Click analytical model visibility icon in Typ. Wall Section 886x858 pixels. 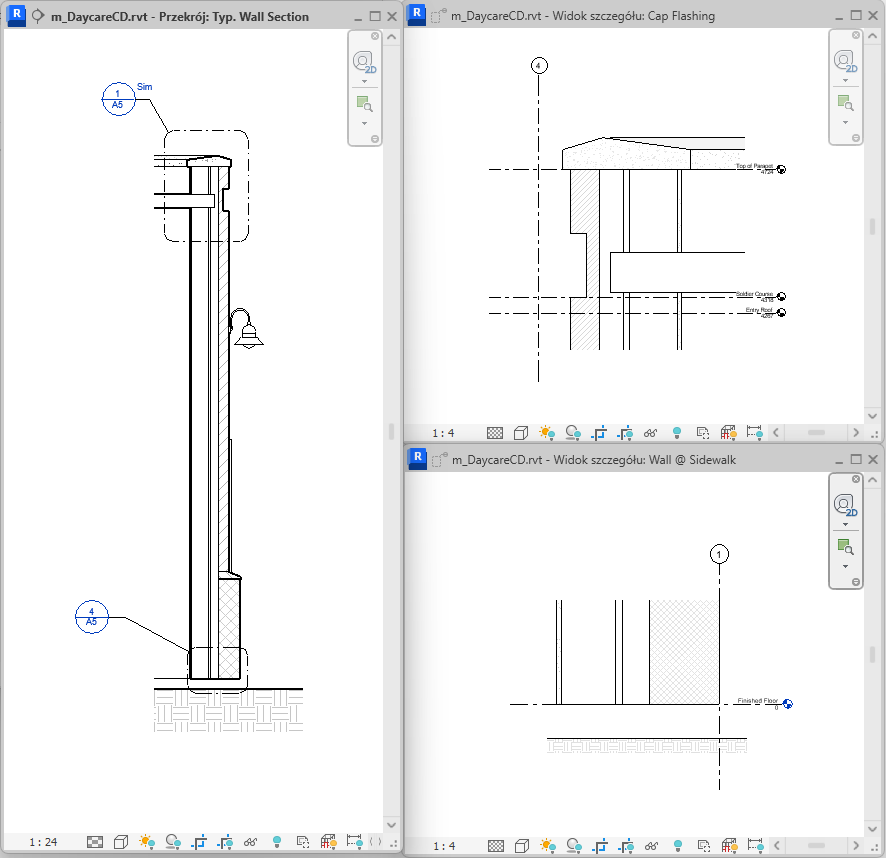click(x=328, y=842)
